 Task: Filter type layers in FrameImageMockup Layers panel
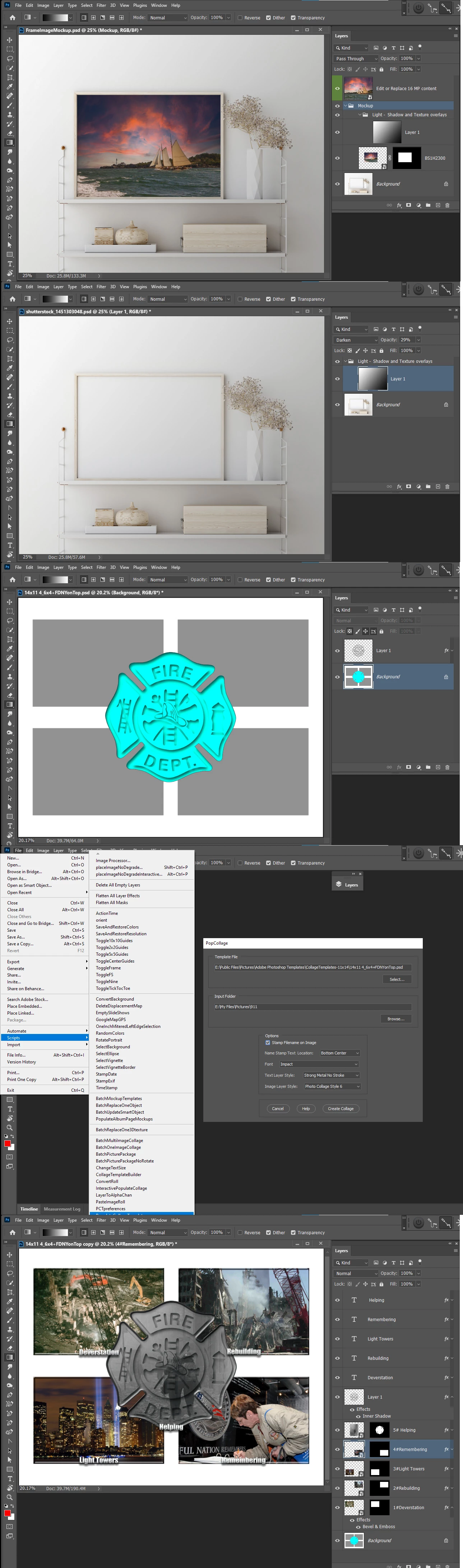393,48
